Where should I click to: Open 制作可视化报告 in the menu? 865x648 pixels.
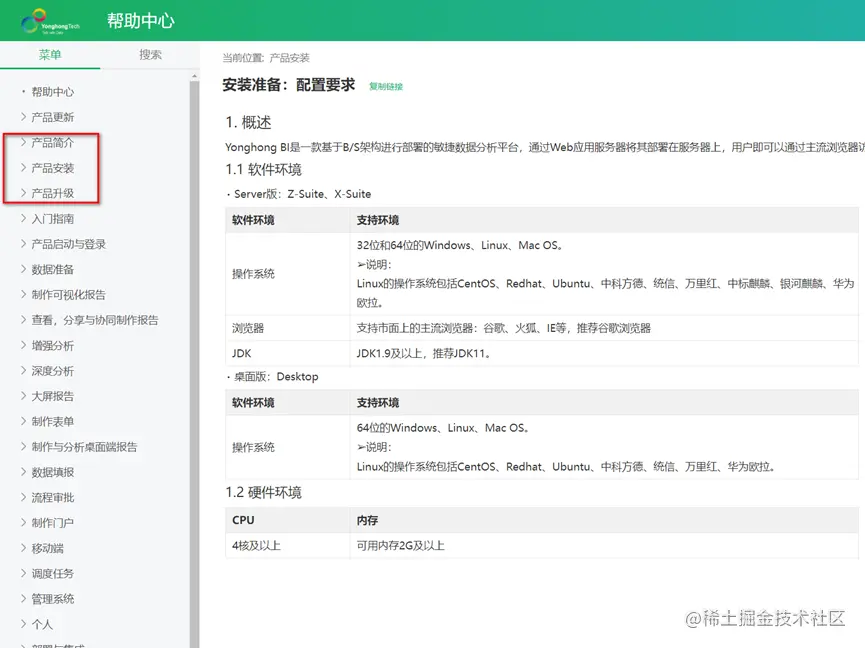[x=68, y=294]
